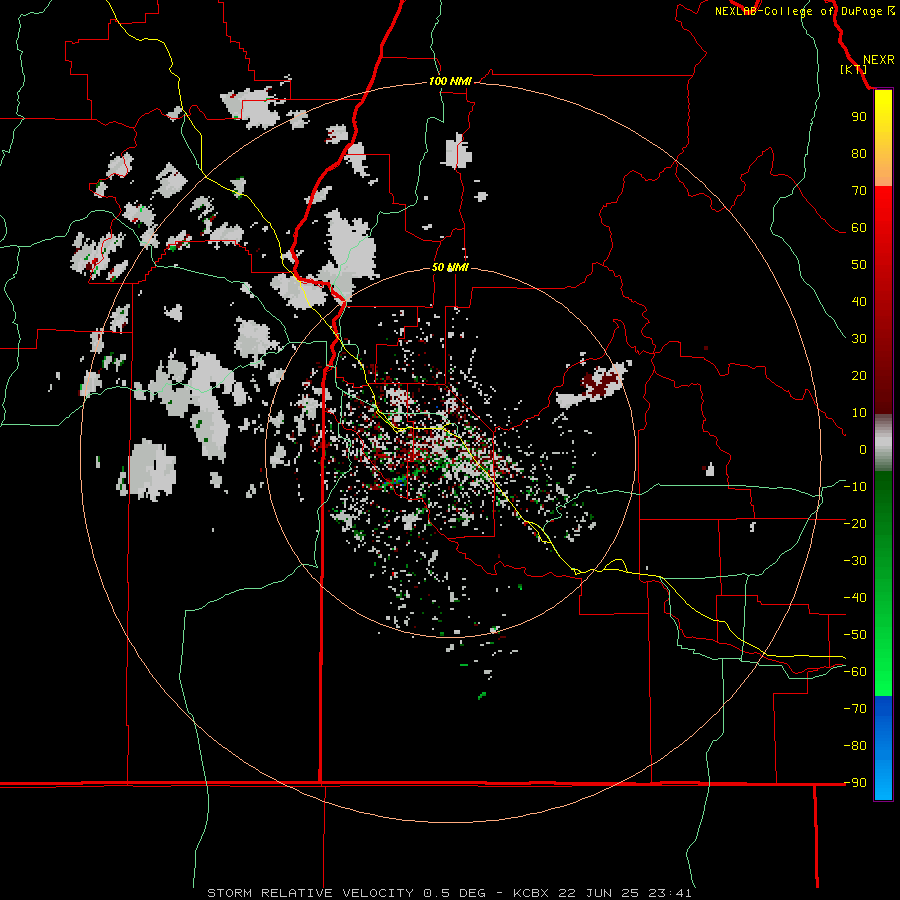
Task: Click the 20 value on the velocity scale
Action: pyautogui.click(x=859, y=375)
